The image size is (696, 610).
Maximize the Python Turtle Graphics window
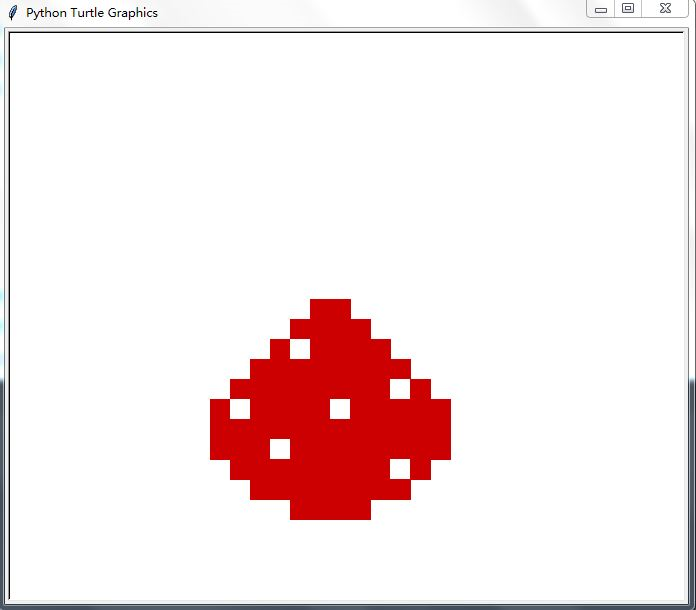pyautogui.click(x=628, y=8)
